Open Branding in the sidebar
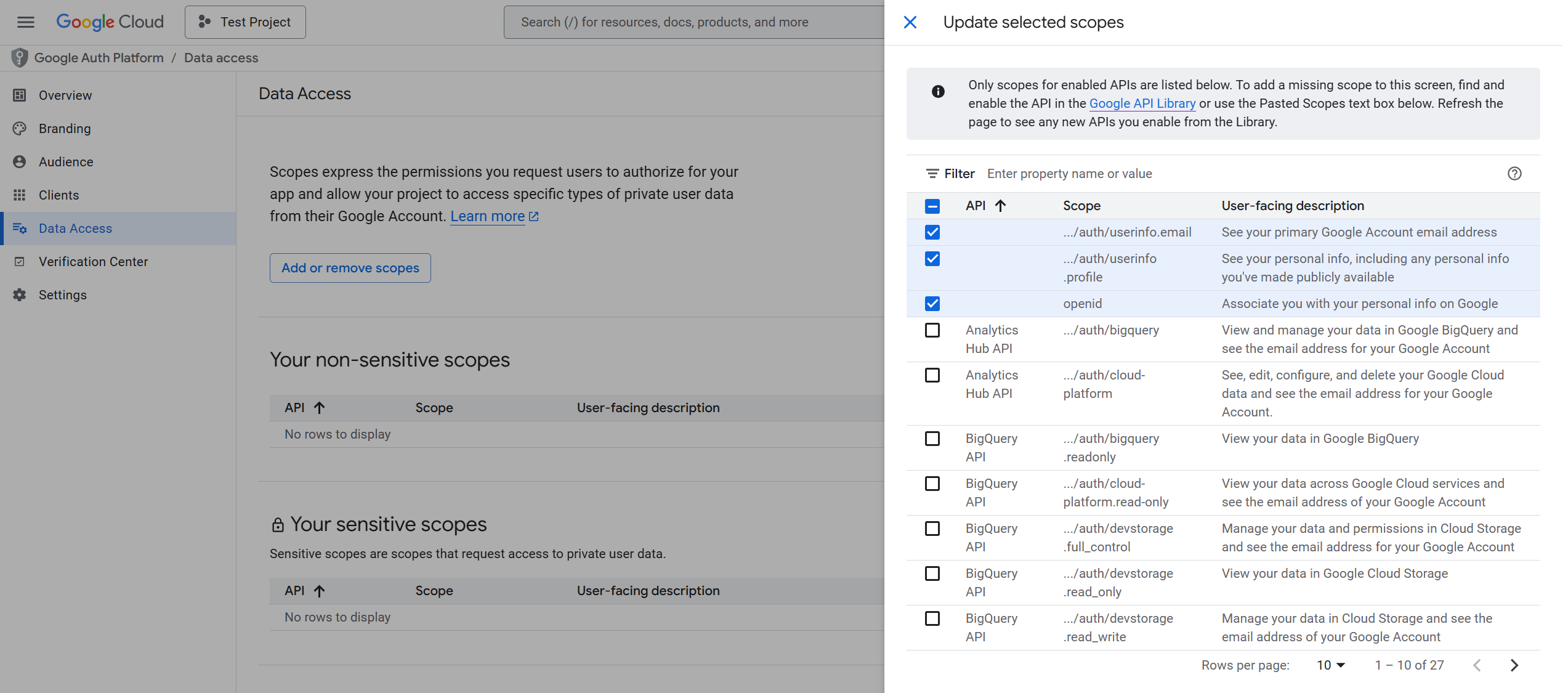 point(65,129)
